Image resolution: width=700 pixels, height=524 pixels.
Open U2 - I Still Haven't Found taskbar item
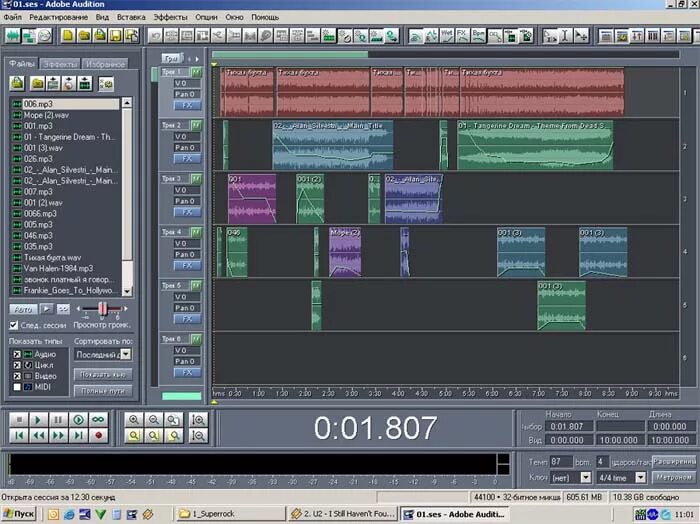click(342, 514)
